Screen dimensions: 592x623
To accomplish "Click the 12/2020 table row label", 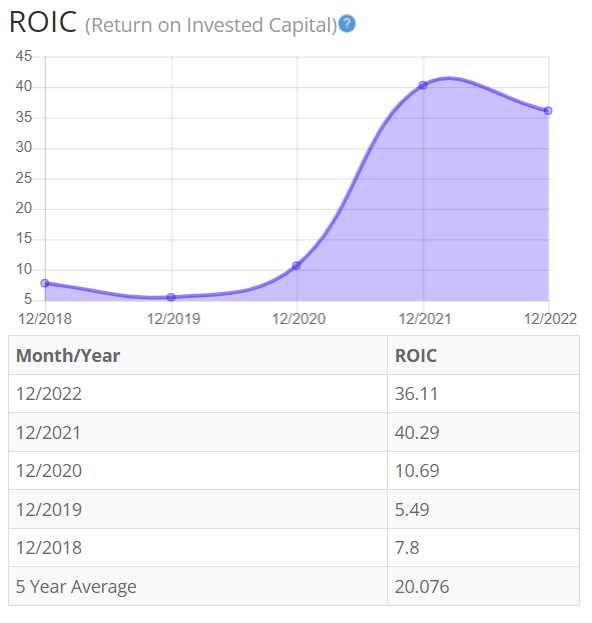I will point(49,471).
